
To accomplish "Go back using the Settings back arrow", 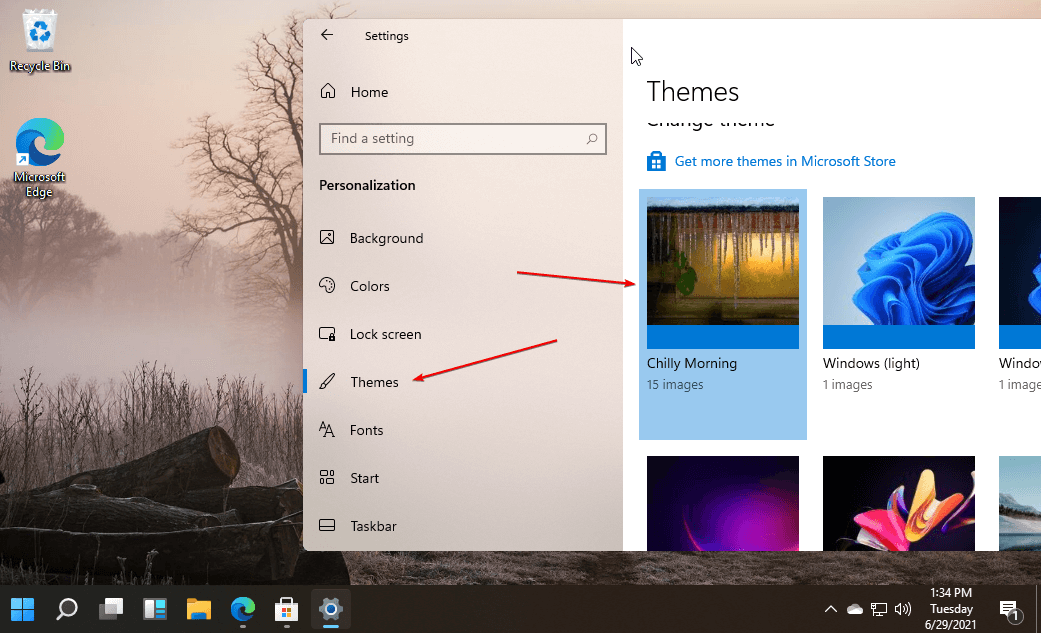I will point(327,35).
